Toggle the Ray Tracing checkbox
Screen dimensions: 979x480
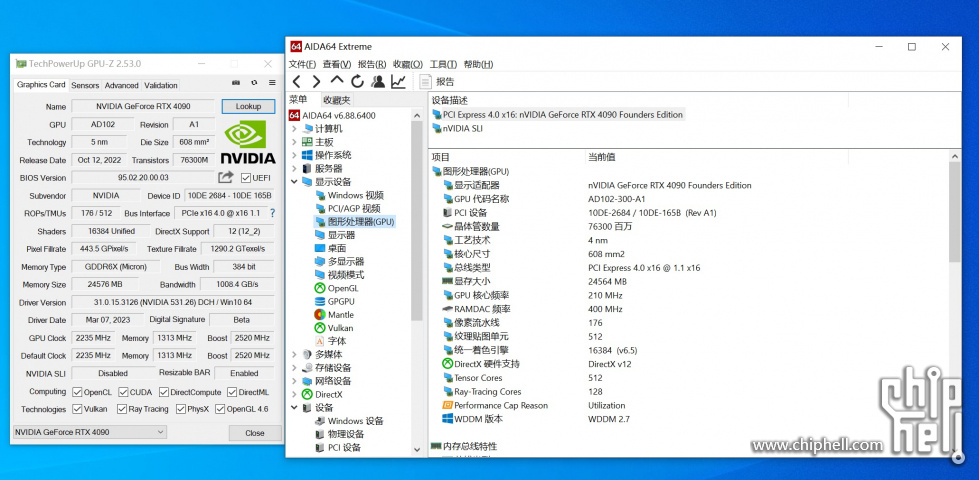point(121,409)
